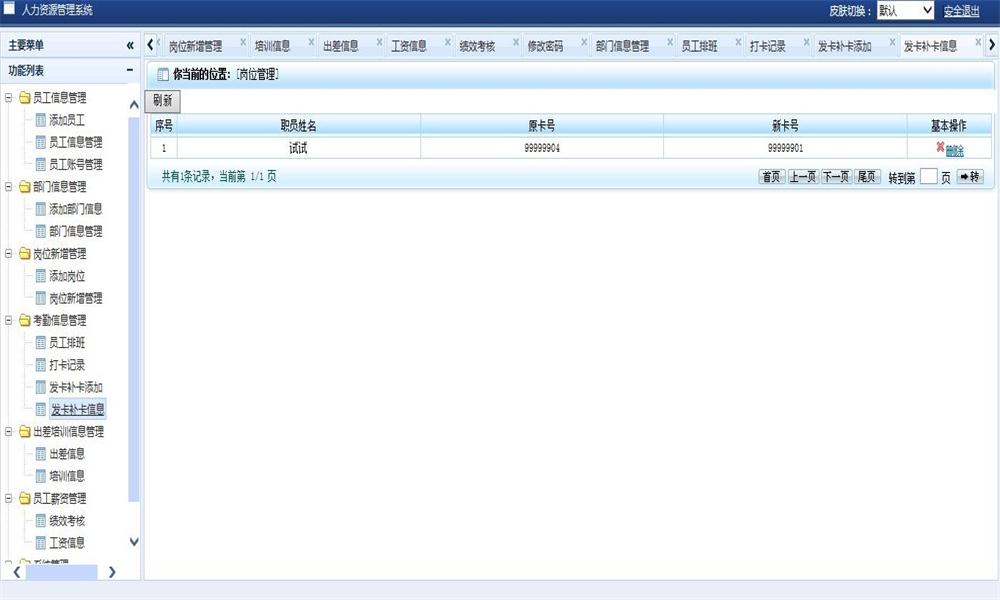Click the sidebar horizontal scrollbar thumb

(62, 572)
